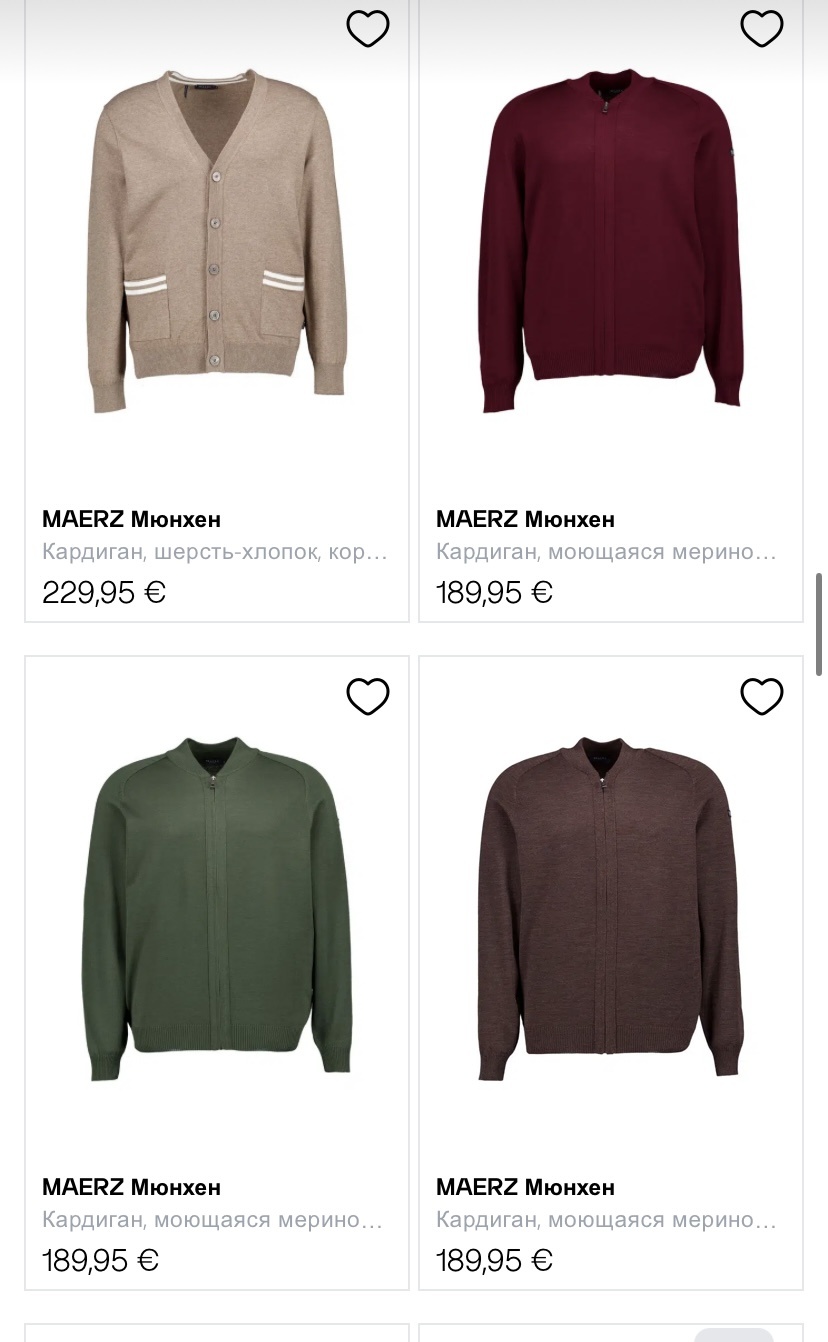Open MAERZ Мюнхен brand link under burgundy cardigan
The image size is (828, 1342).
tap(525, 519)
